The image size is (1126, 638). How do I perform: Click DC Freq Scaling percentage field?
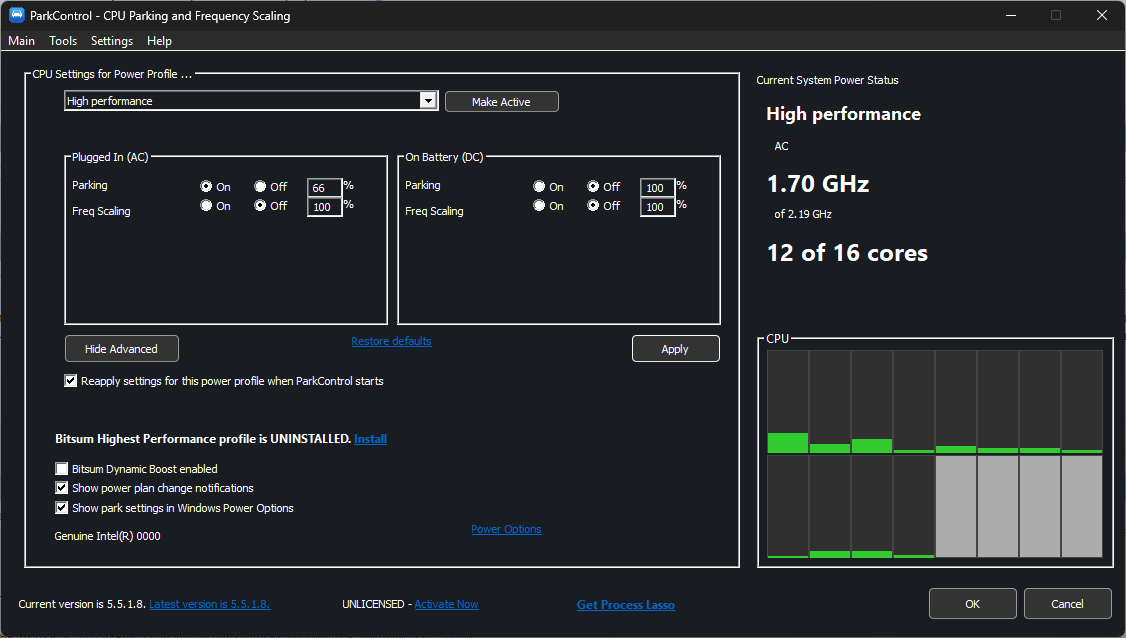[657, 207]
